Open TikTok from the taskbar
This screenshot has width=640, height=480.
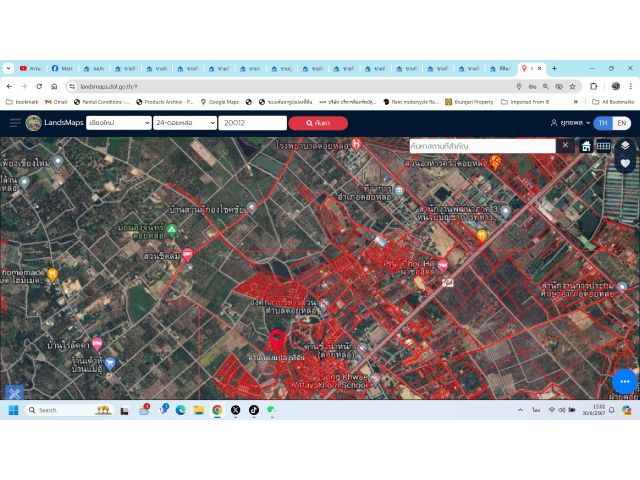253,410
